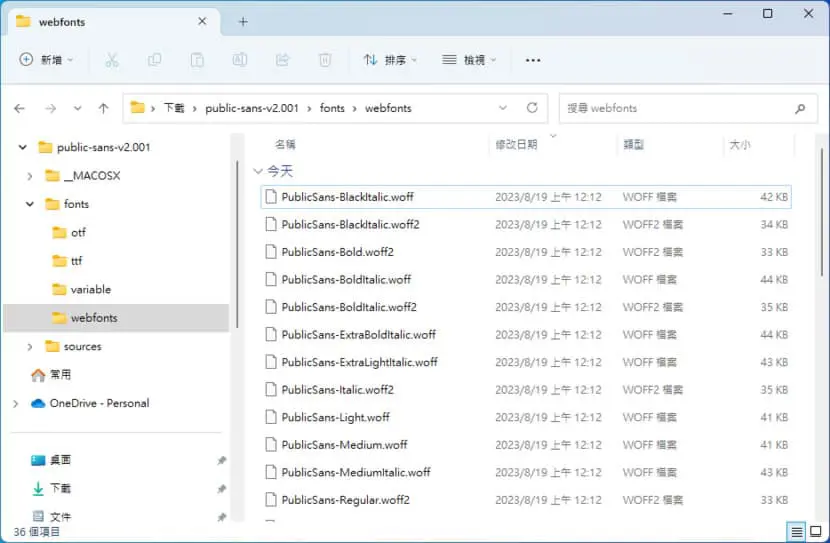Collapse the 今天 file group
This screenshot has width=830, height=543.
258,171
